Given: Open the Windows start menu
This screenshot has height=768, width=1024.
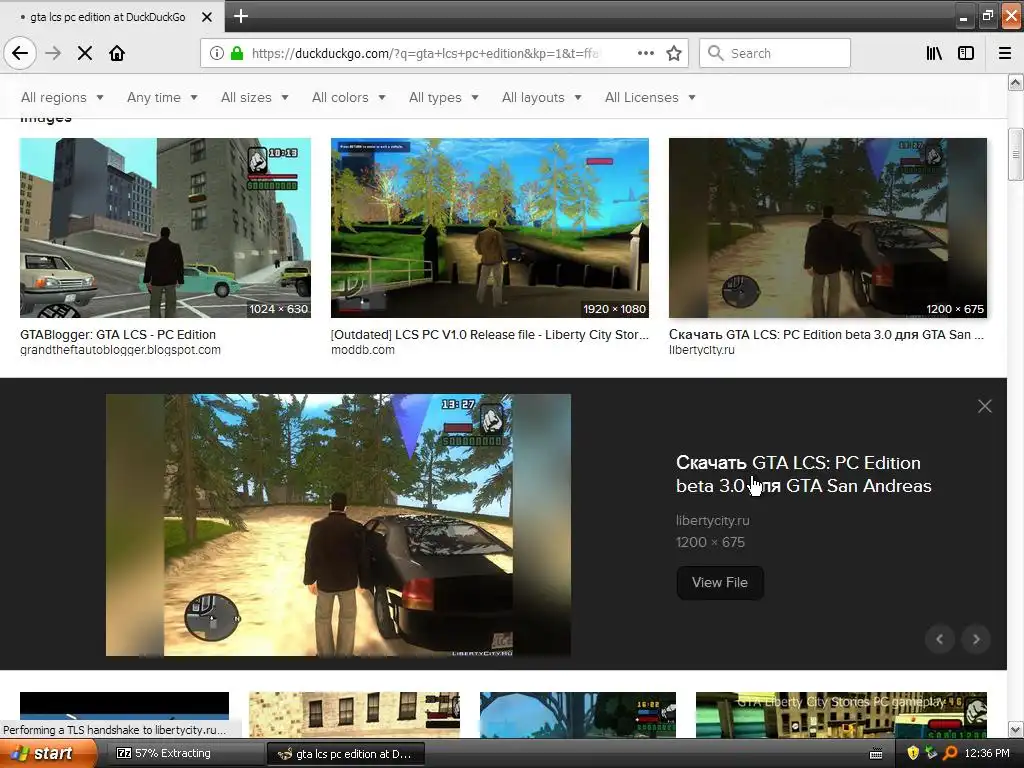Looking at the screenshot, I should coord(48,754).
